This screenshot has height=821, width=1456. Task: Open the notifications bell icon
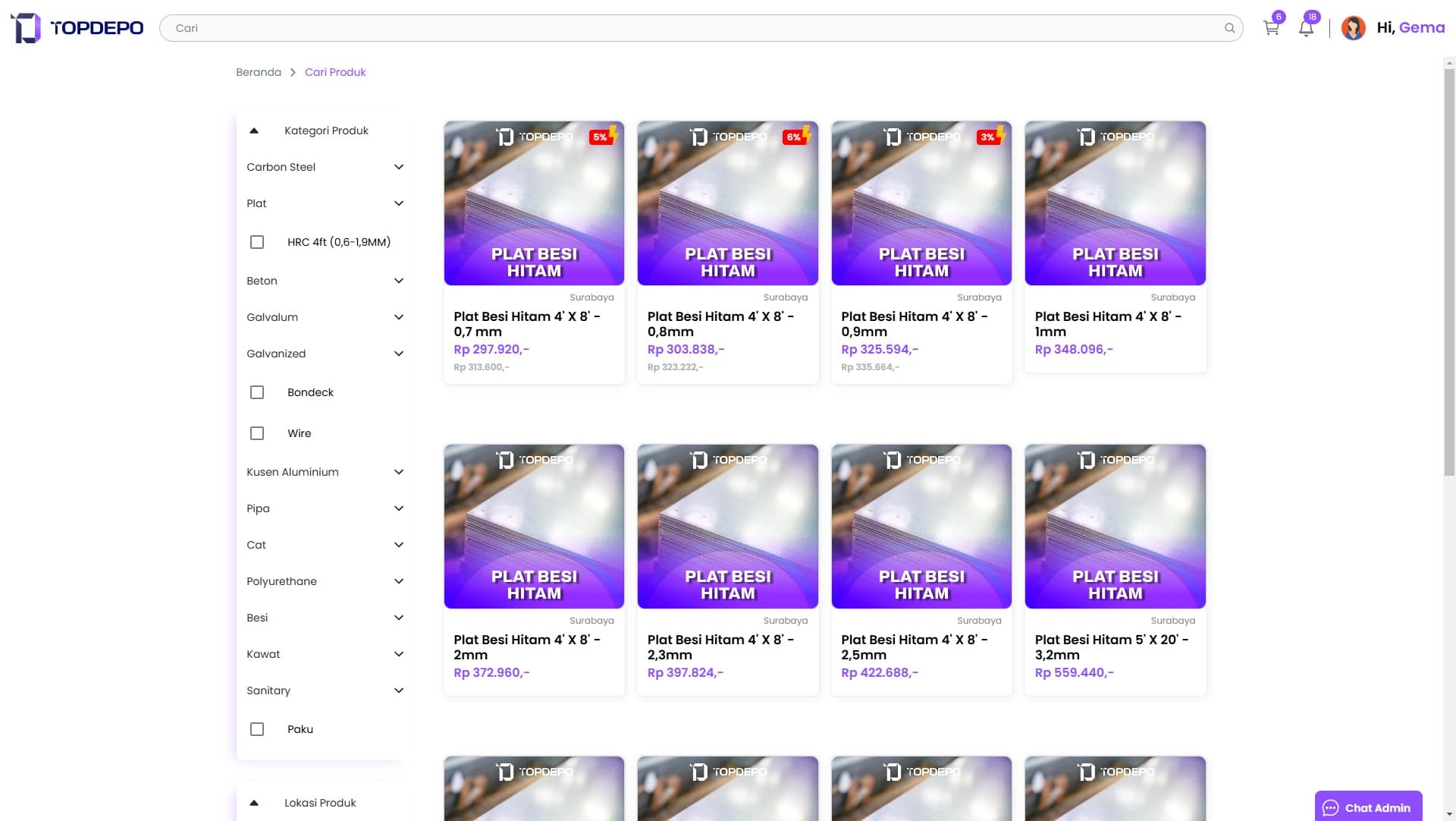1306,29
